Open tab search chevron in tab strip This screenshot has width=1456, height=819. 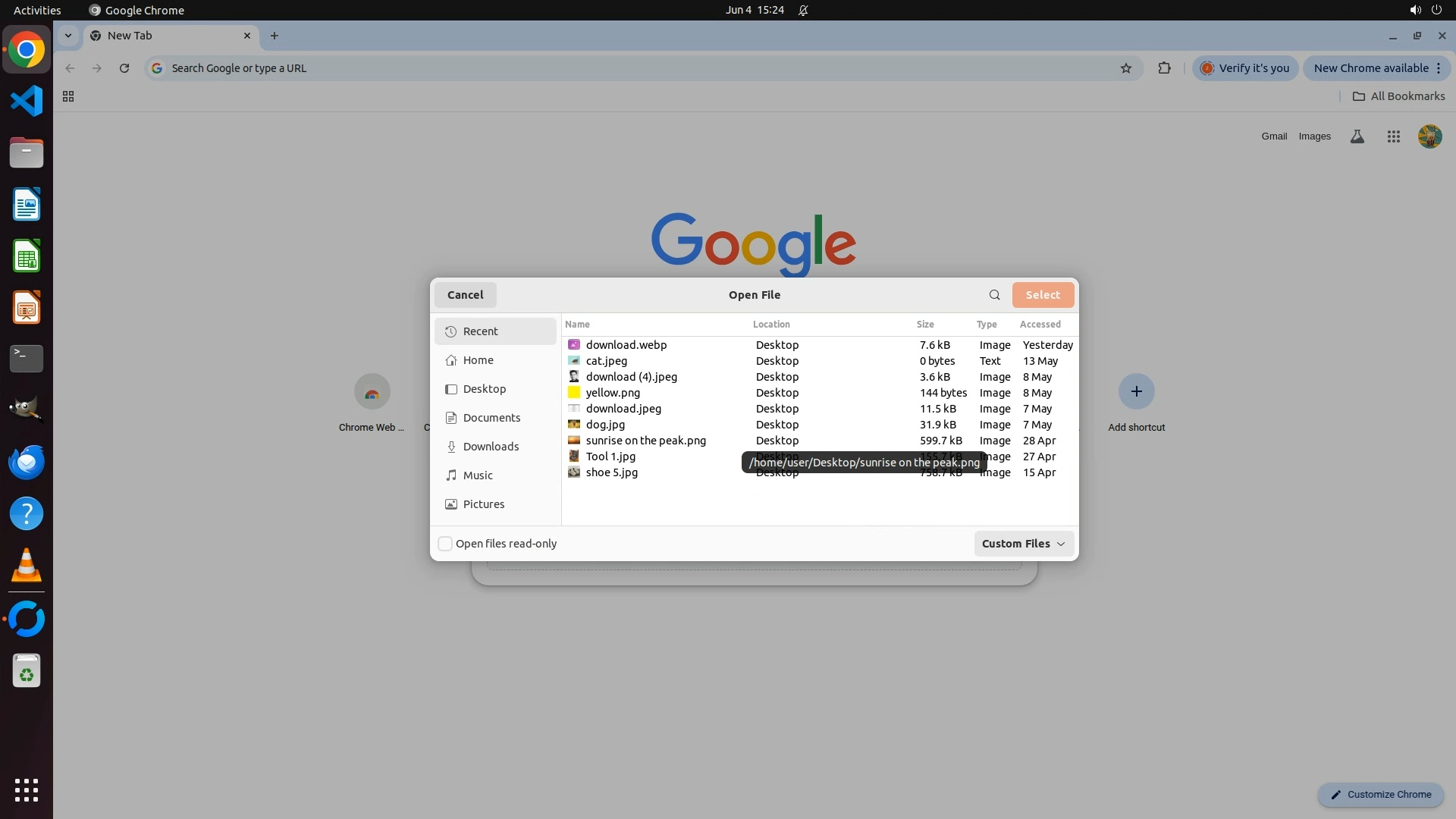point(68,36)
